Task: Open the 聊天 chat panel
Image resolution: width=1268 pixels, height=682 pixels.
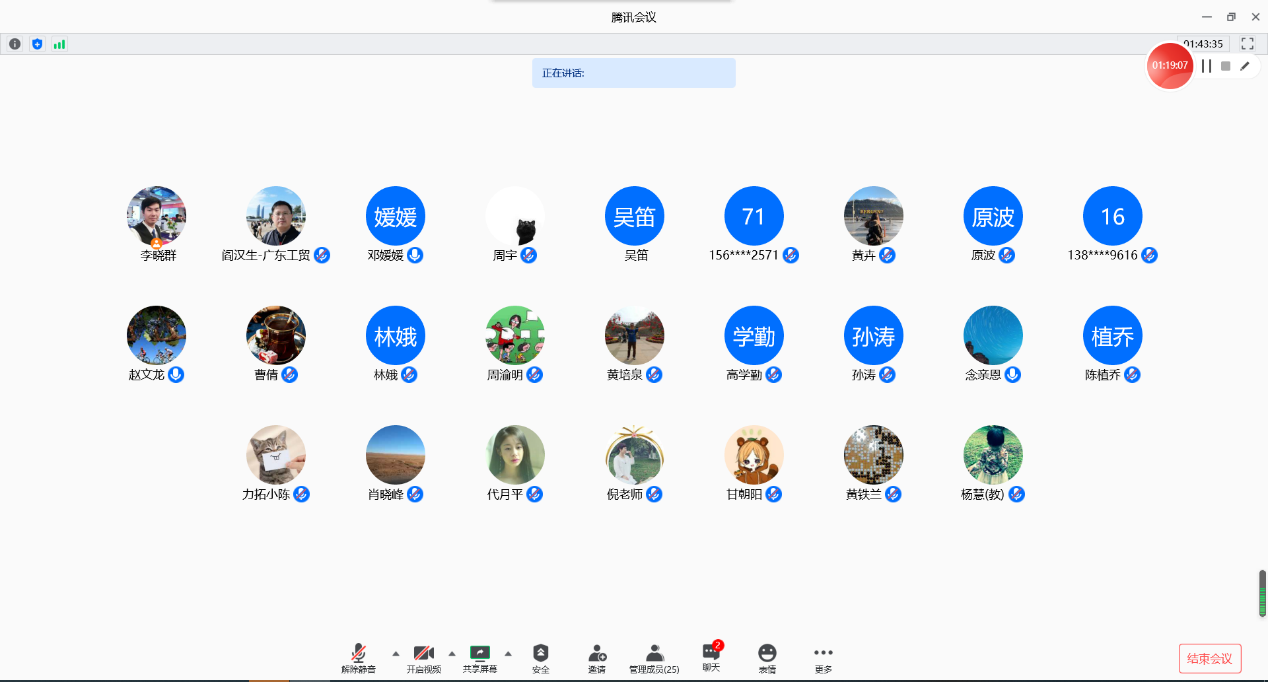Action: point(711,657)
